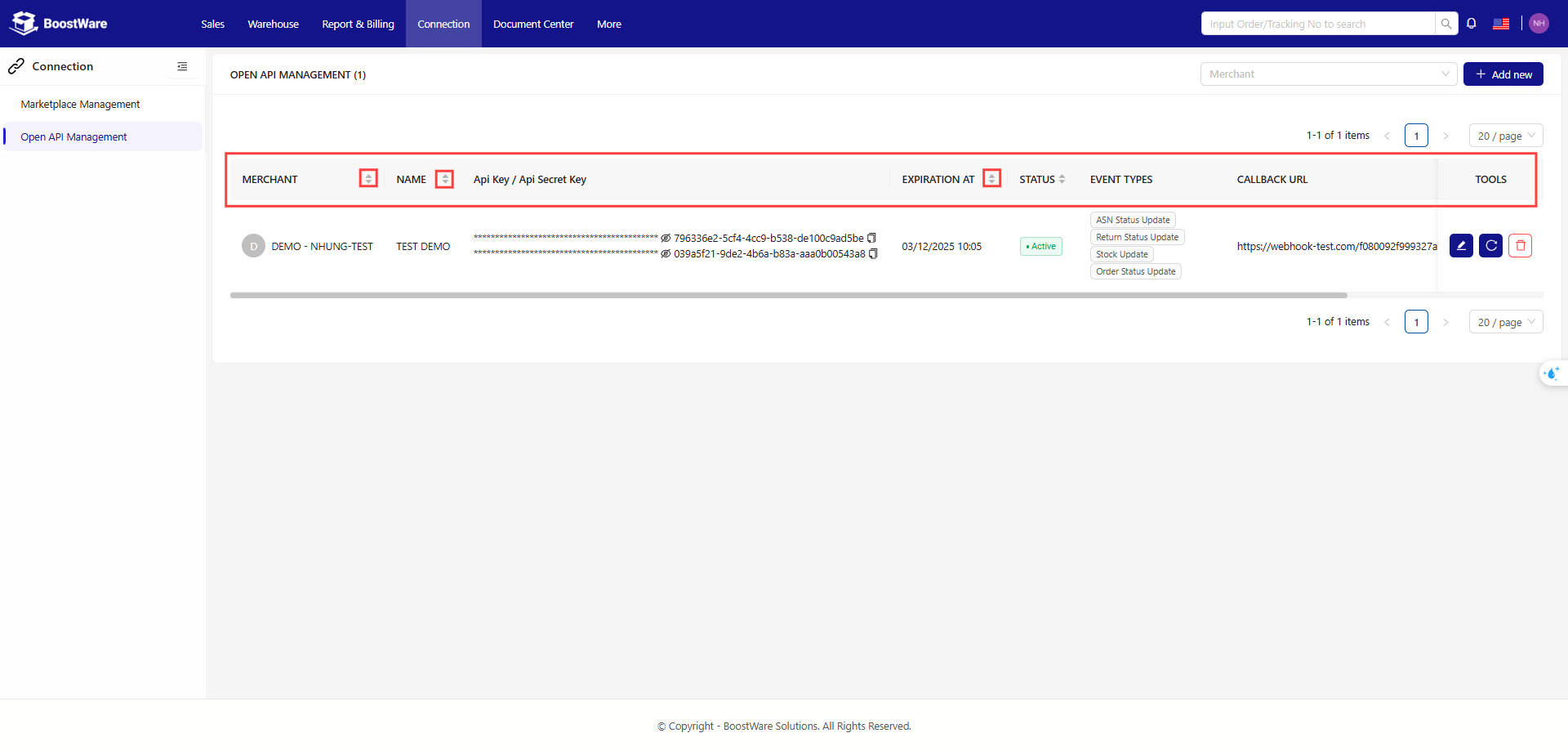Screen dimensions: 1568x751
Task: Open the Sales menu
Action: (212, 24)
